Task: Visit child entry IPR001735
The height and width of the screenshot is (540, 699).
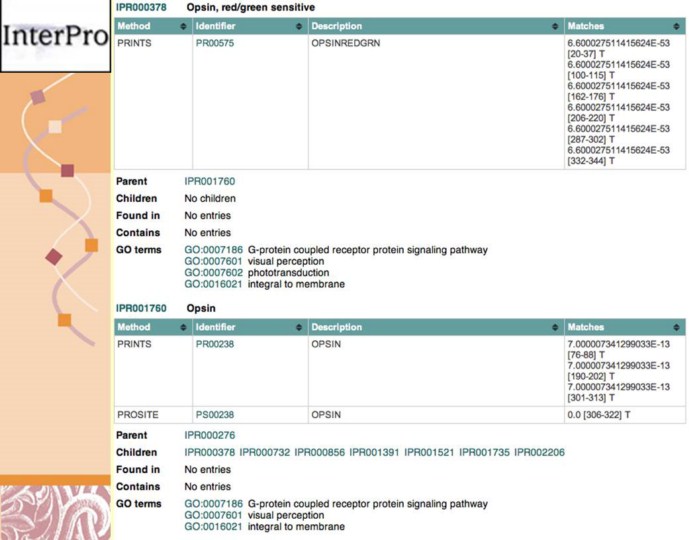Action: (x=484, y=453)
